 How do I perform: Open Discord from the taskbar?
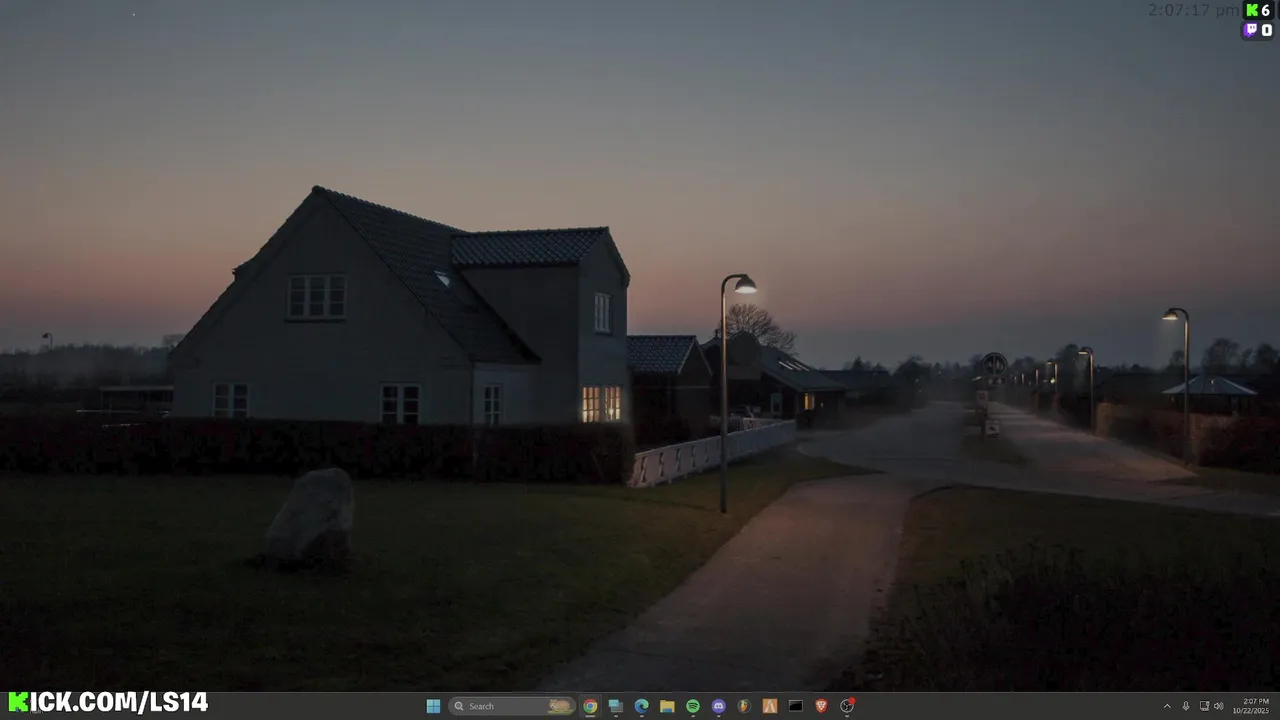coord(718,706)
